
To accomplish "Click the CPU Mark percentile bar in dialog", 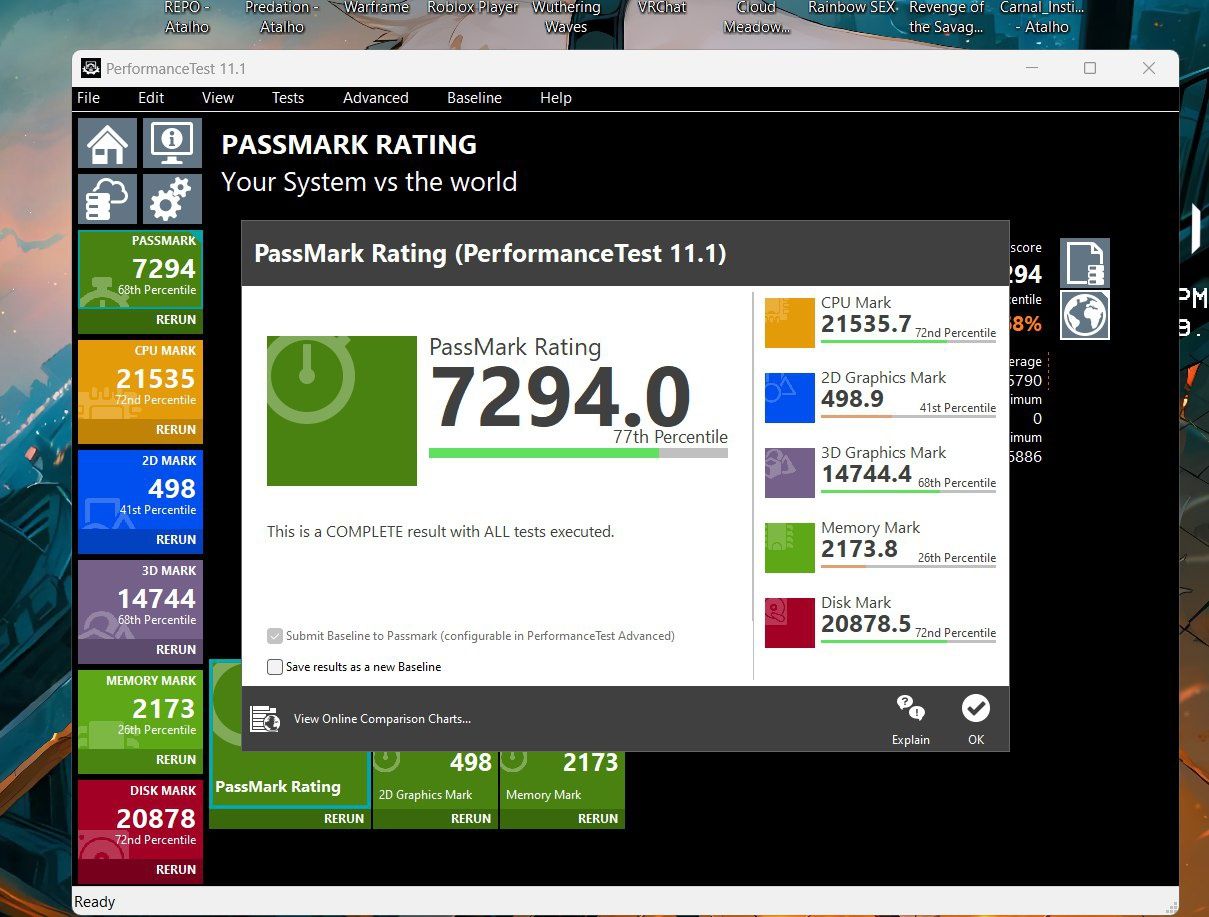I will click(x=908, y=342).
